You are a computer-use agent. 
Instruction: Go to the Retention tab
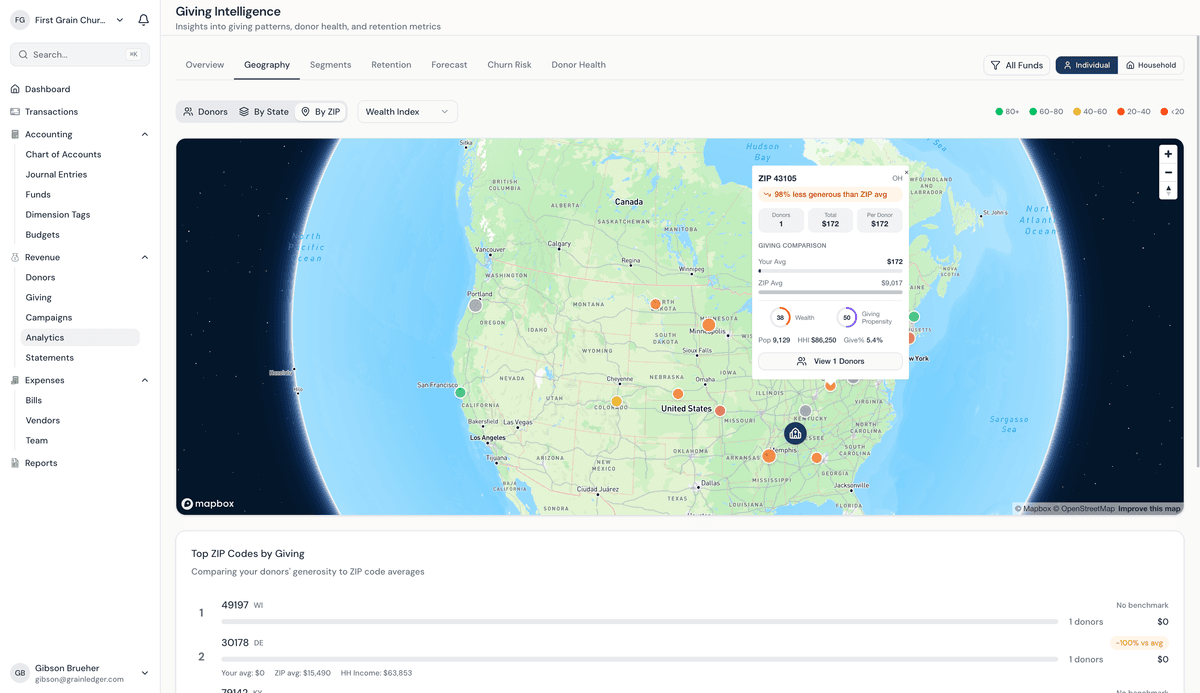[x=391, y=65]
